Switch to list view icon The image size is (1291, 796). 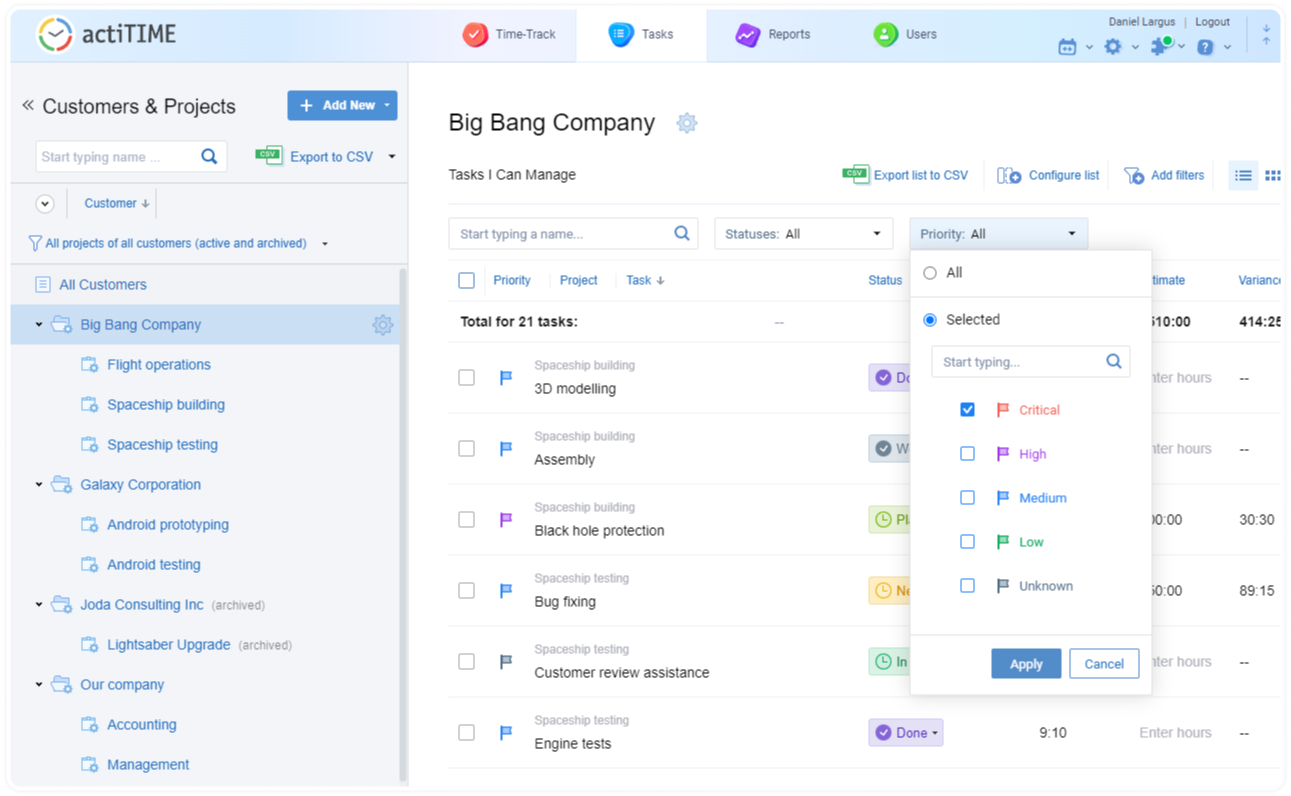(1243, 175)
